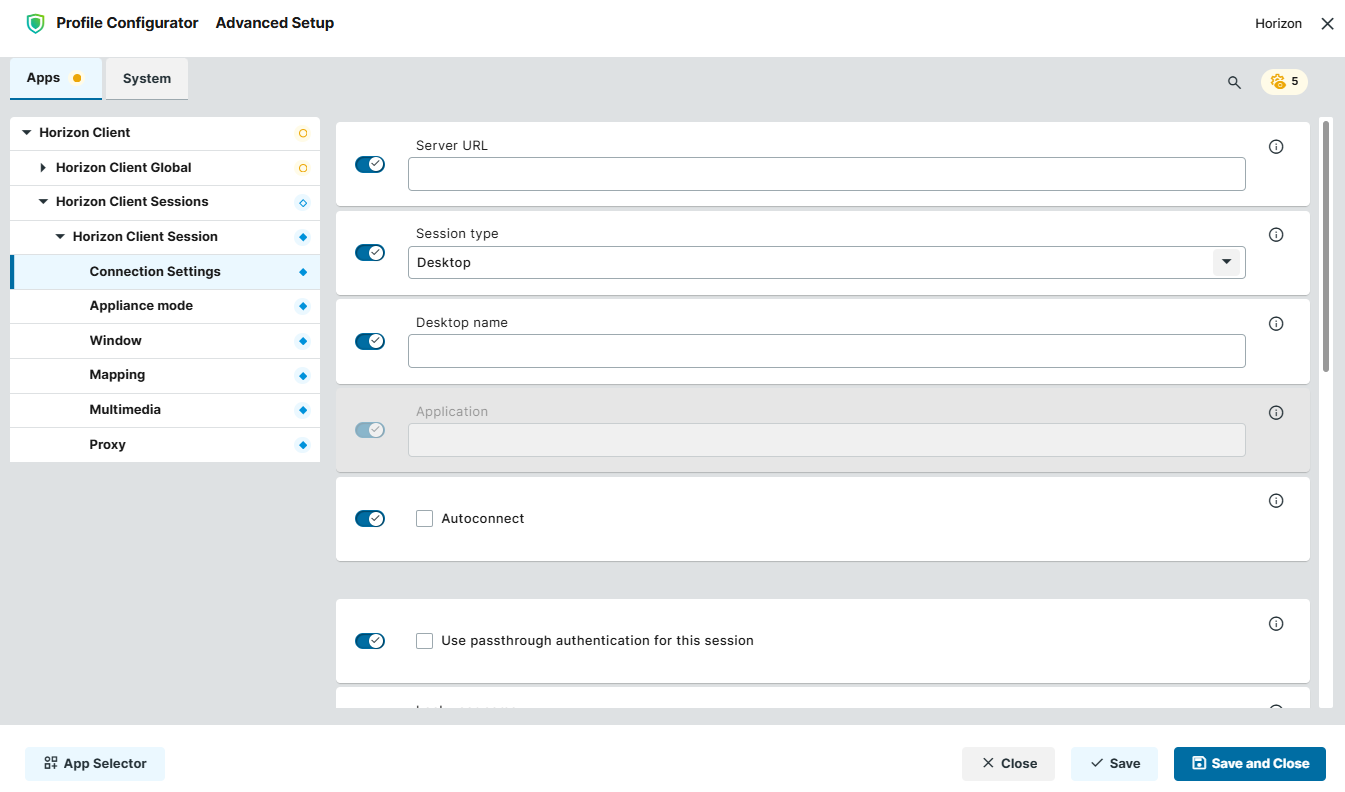Show info for Session type setting
The width and height of the screenshot is (1345, 792).
1276,235
